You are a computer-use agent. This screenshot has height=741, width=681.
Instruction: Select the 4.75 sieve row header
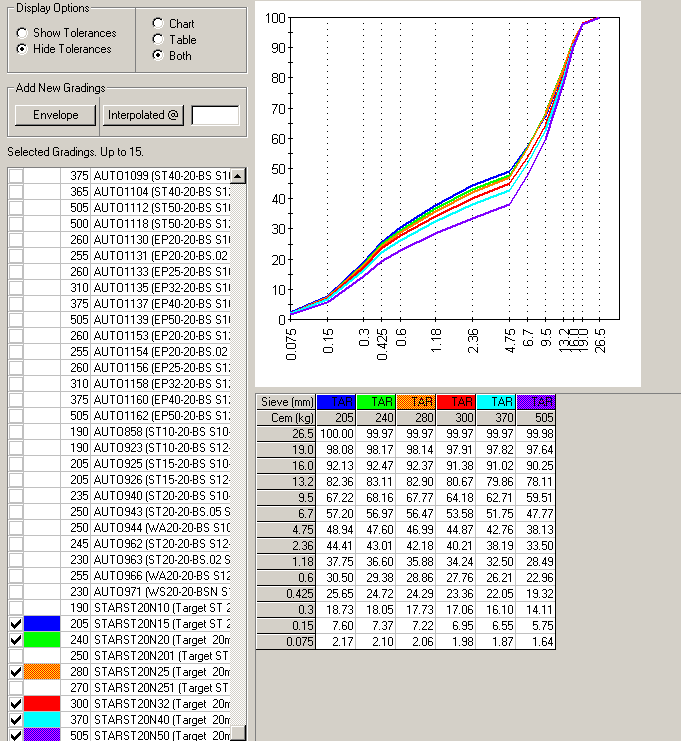coord(286,529)
